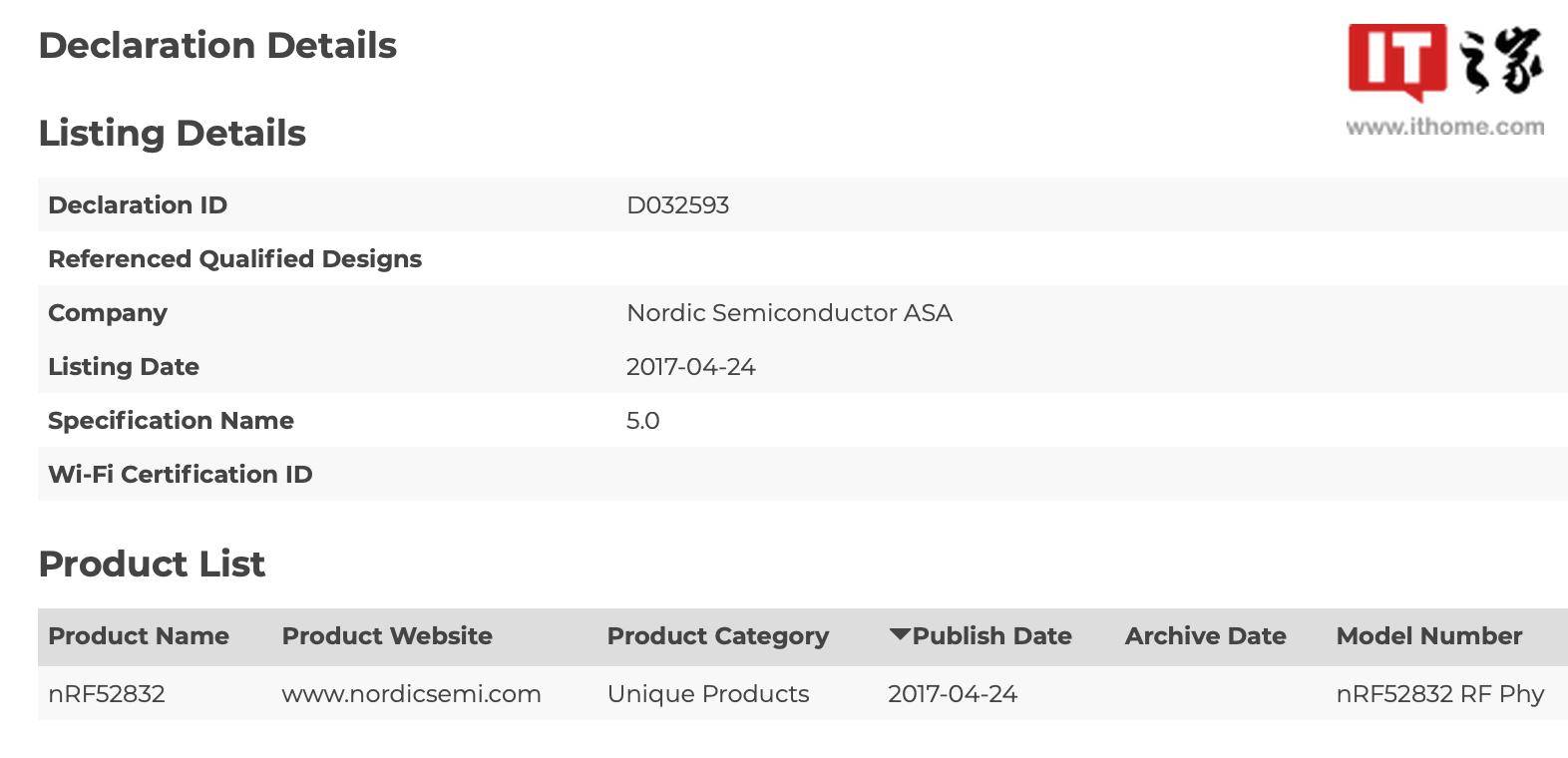Image resolution: width=1568 pixels, height=758 pixels.
Task: Click the Listing Date value 2017-04-24
Action: 690,367
